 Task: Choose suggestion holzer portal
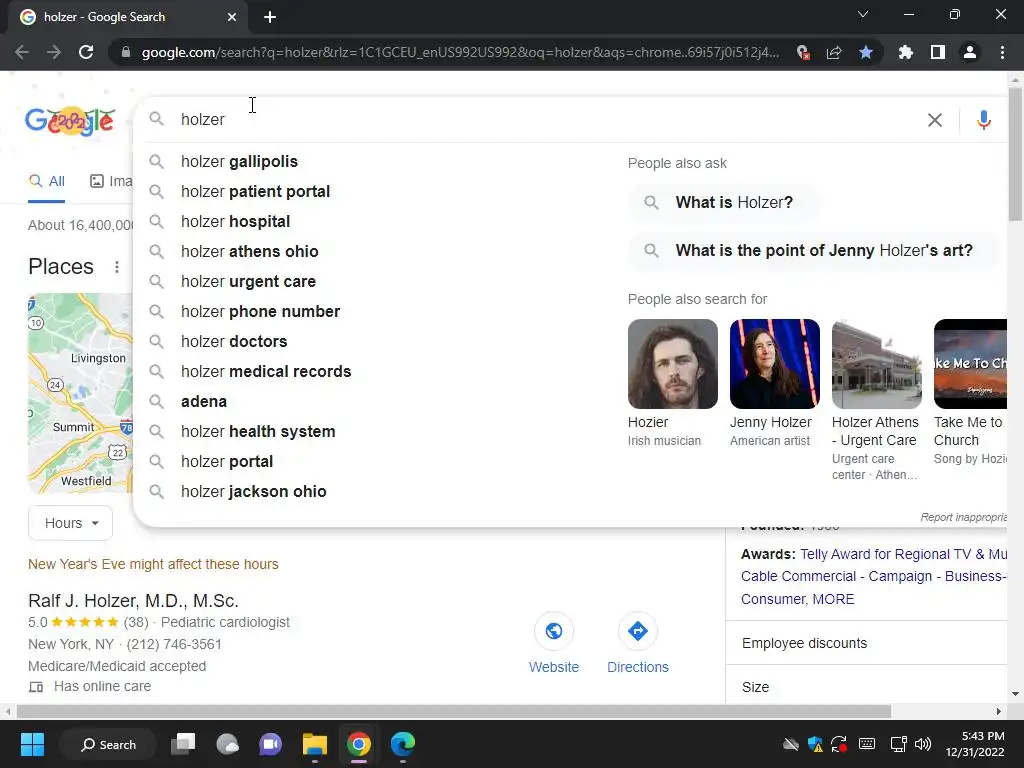(x=227, y=462)
